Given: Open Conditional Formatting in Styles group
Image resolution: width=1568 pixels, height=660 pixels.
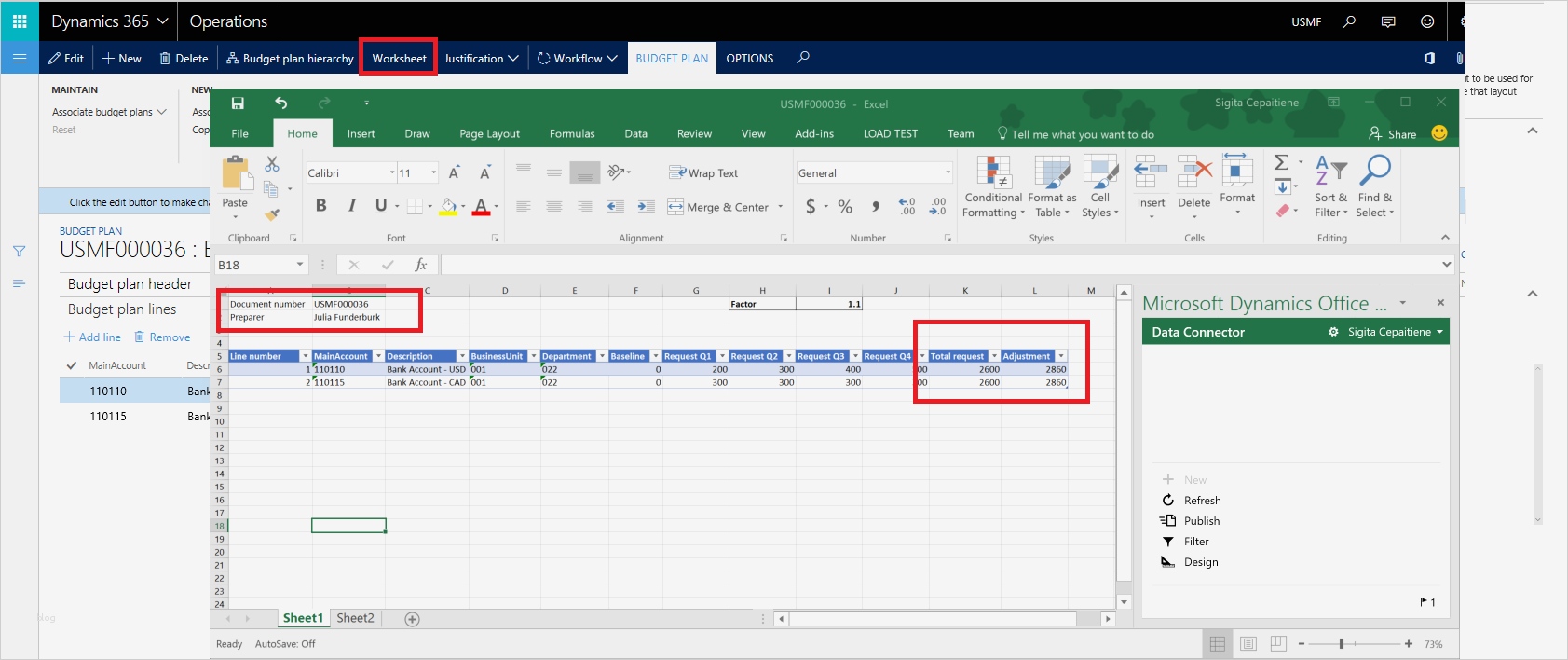Looking at the screenshot, I should click(993, 186).
